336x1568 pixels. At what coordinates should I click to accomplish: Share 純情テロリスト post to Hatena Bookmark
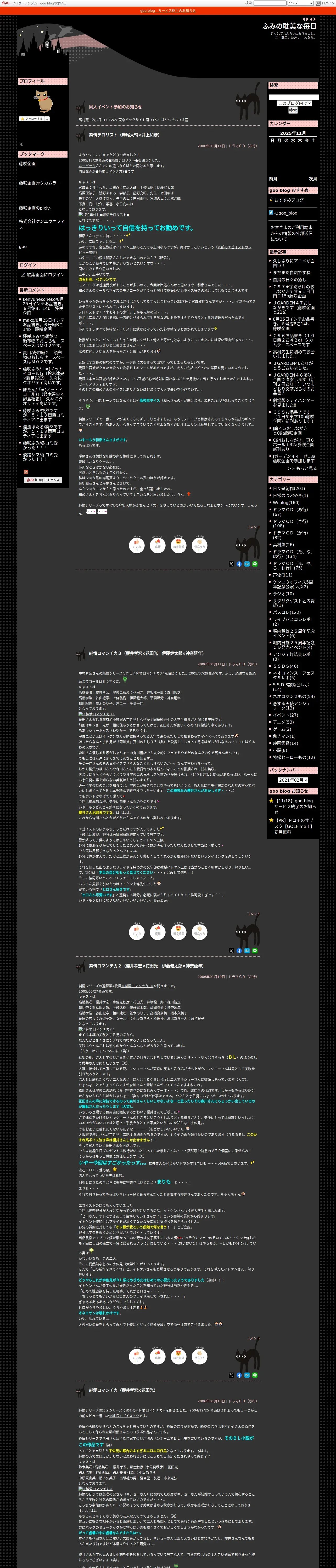point(247,564)
